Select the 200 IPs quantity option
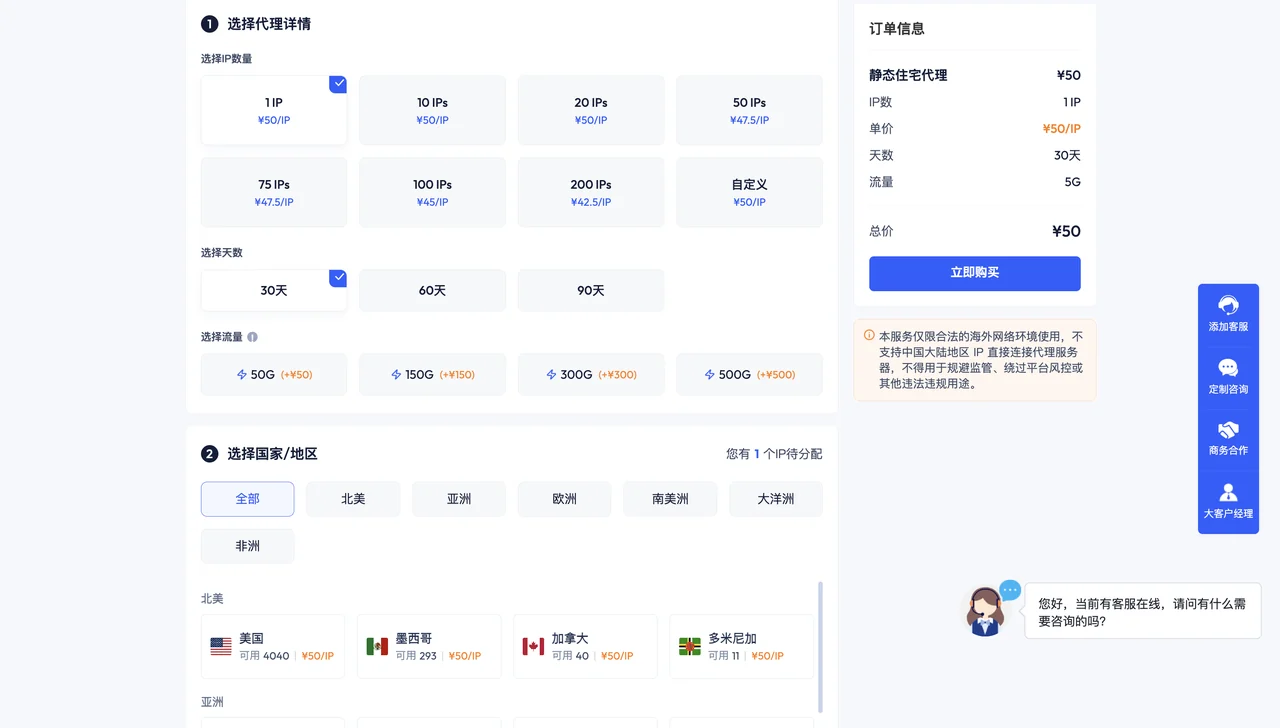This screenshot has width=1280, height=728. [591, 192]
